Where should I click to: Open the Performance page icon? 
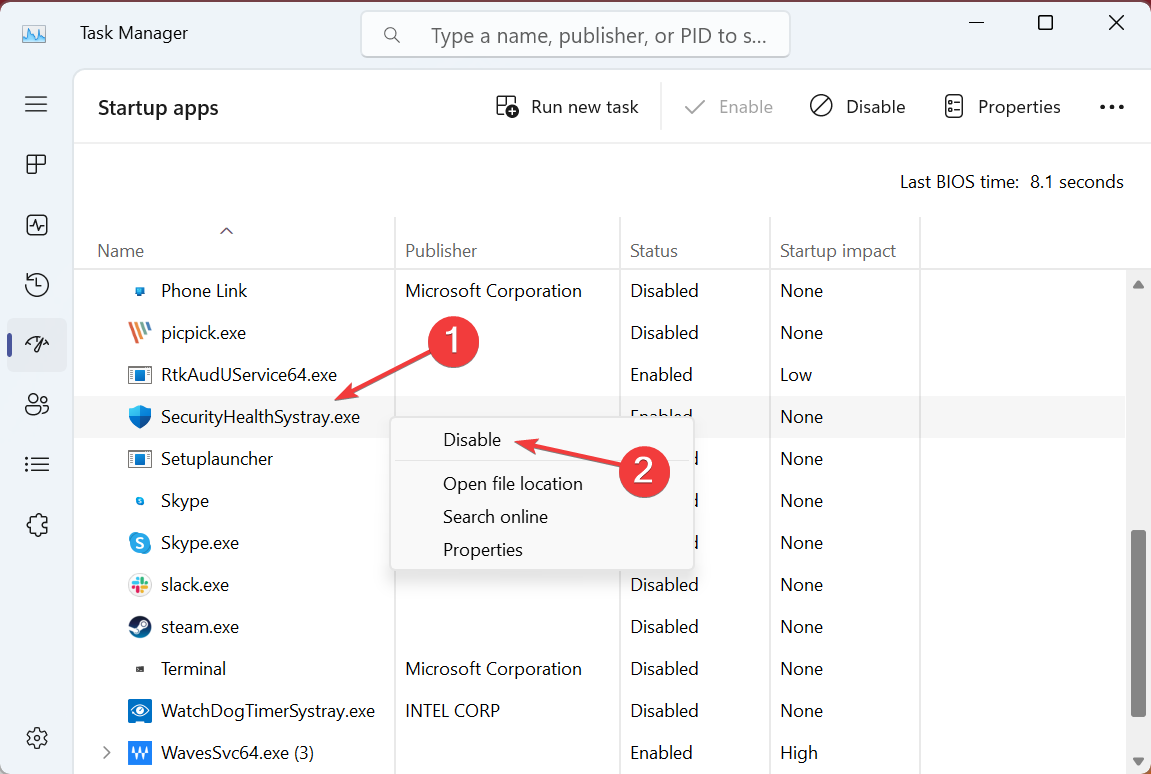click(36, 225)
